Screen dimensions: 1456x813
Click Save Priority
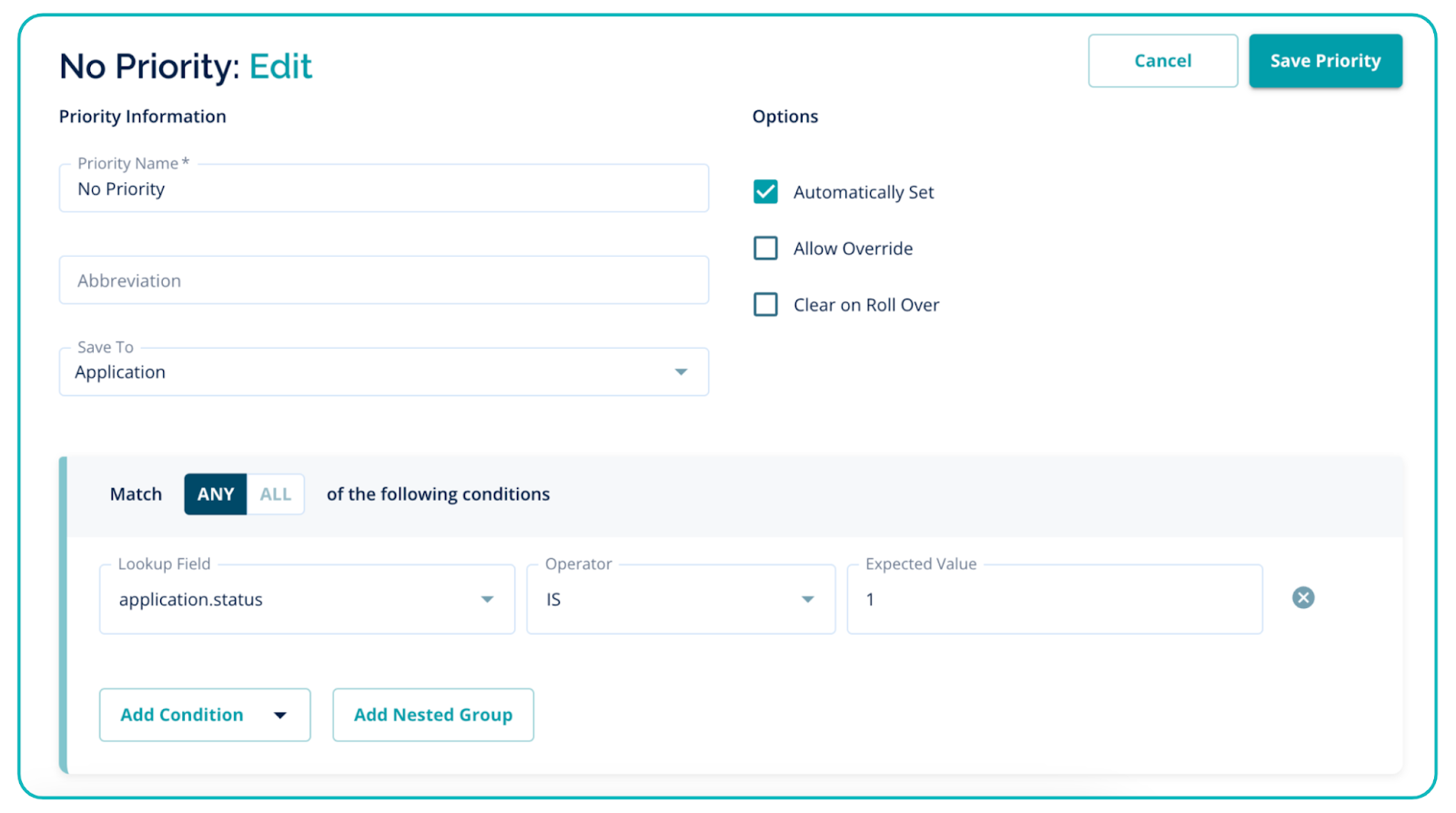[x=1325, y=61]
